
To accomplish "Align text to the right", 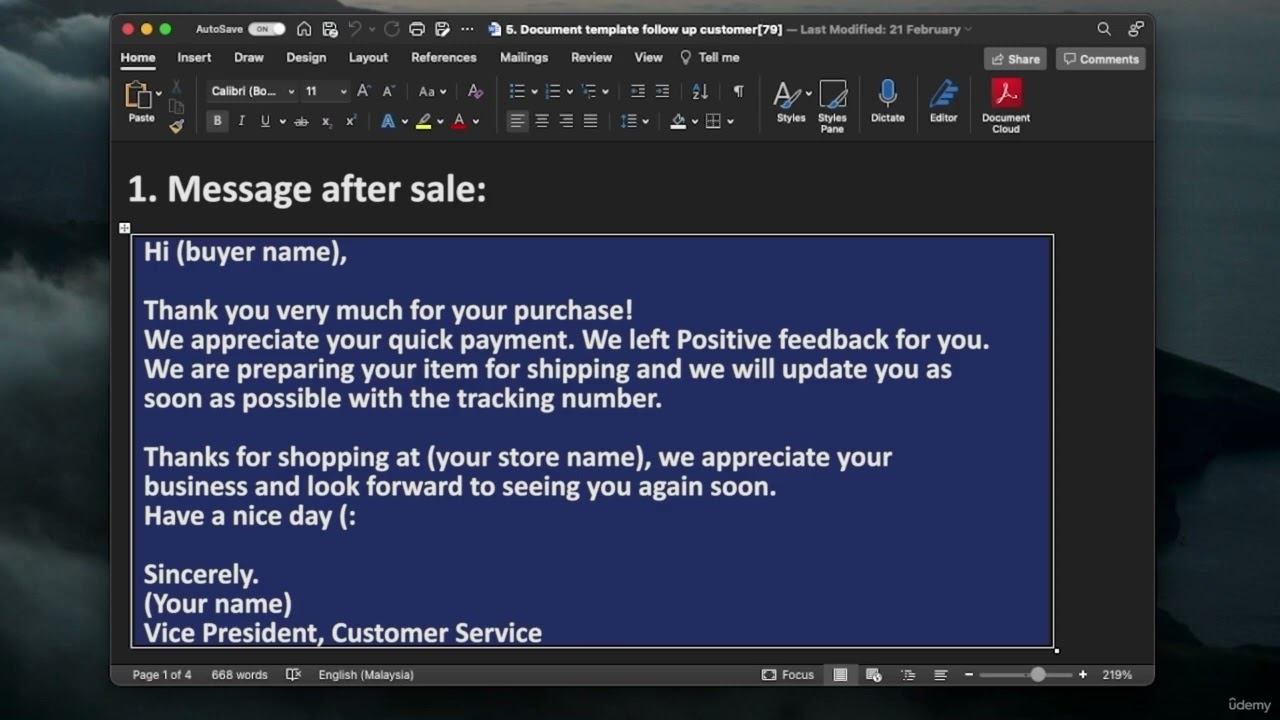I will pos(566,121).
